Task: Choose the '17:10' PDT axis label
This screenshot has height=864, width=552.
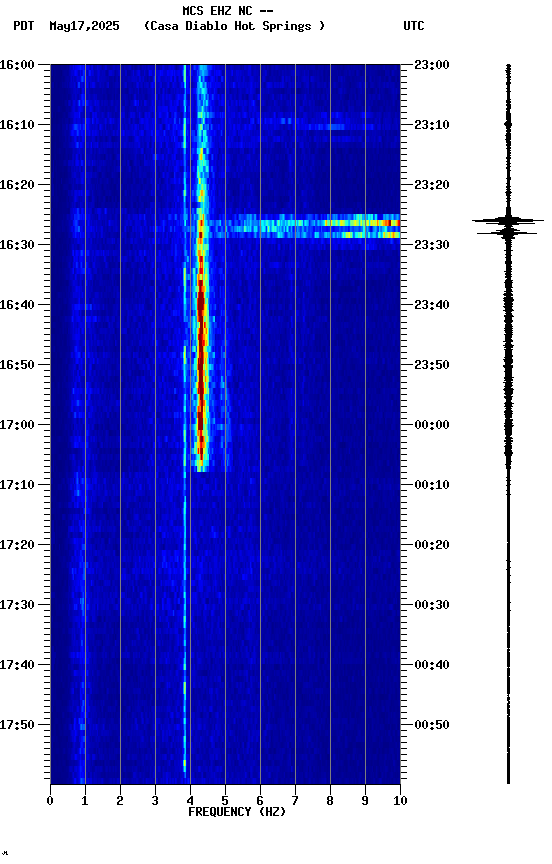Action: 17,485
